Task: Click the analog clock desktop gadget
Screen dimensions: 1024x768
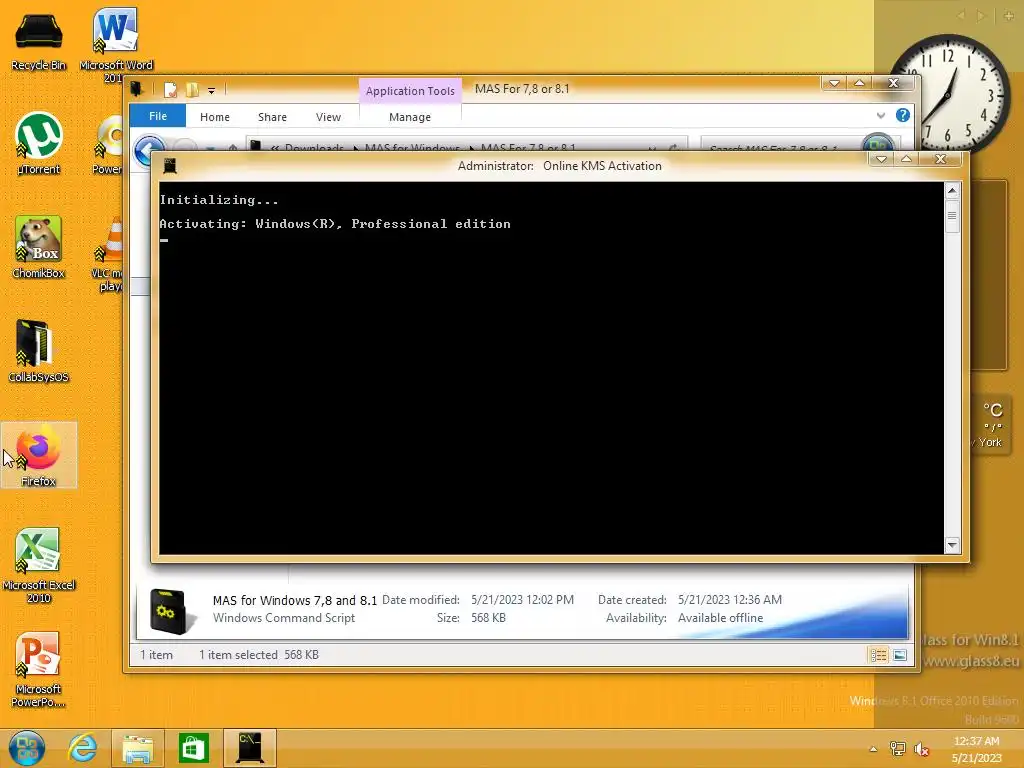Action: coord(948,93)
